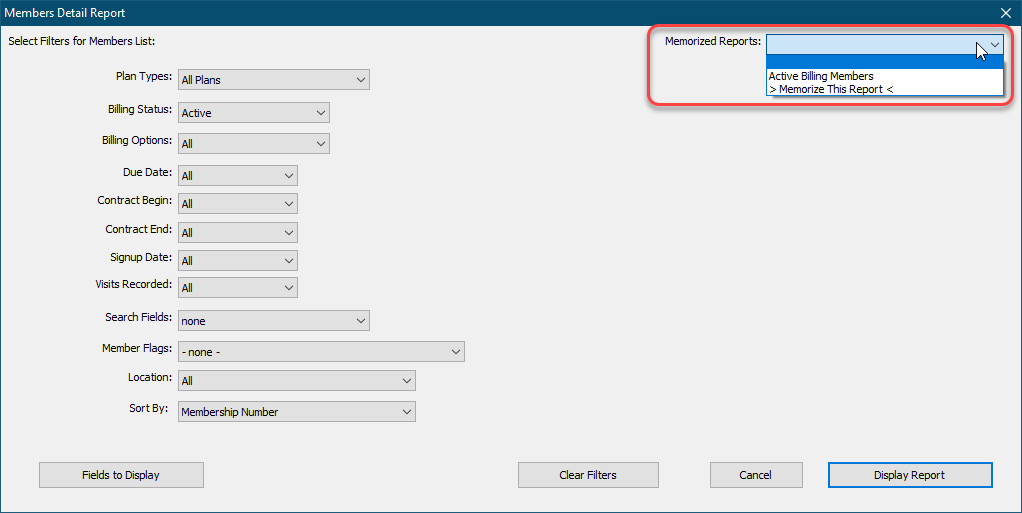Expand the Location dropdown
Viewport: 1022px width, 513px height.
[x=296, y=381]
